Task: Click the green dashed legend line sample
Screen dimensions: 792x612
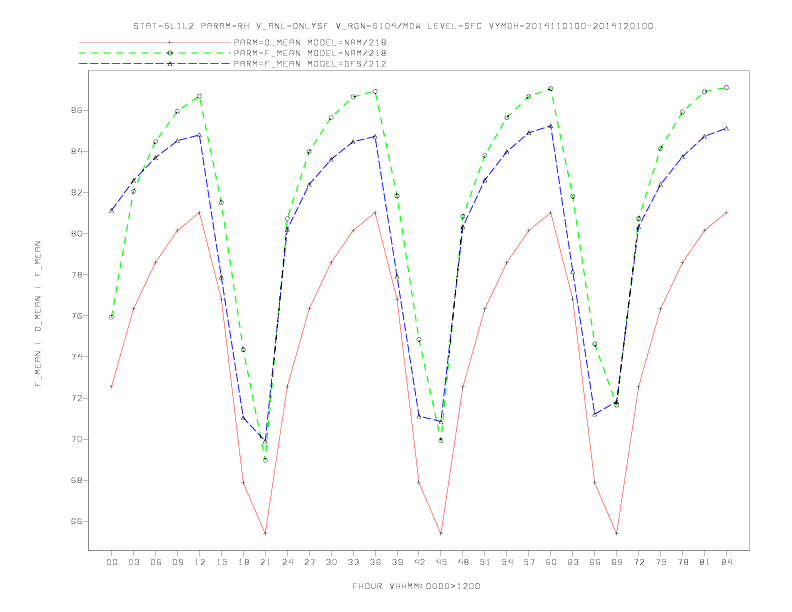Action: coord(155,53)
